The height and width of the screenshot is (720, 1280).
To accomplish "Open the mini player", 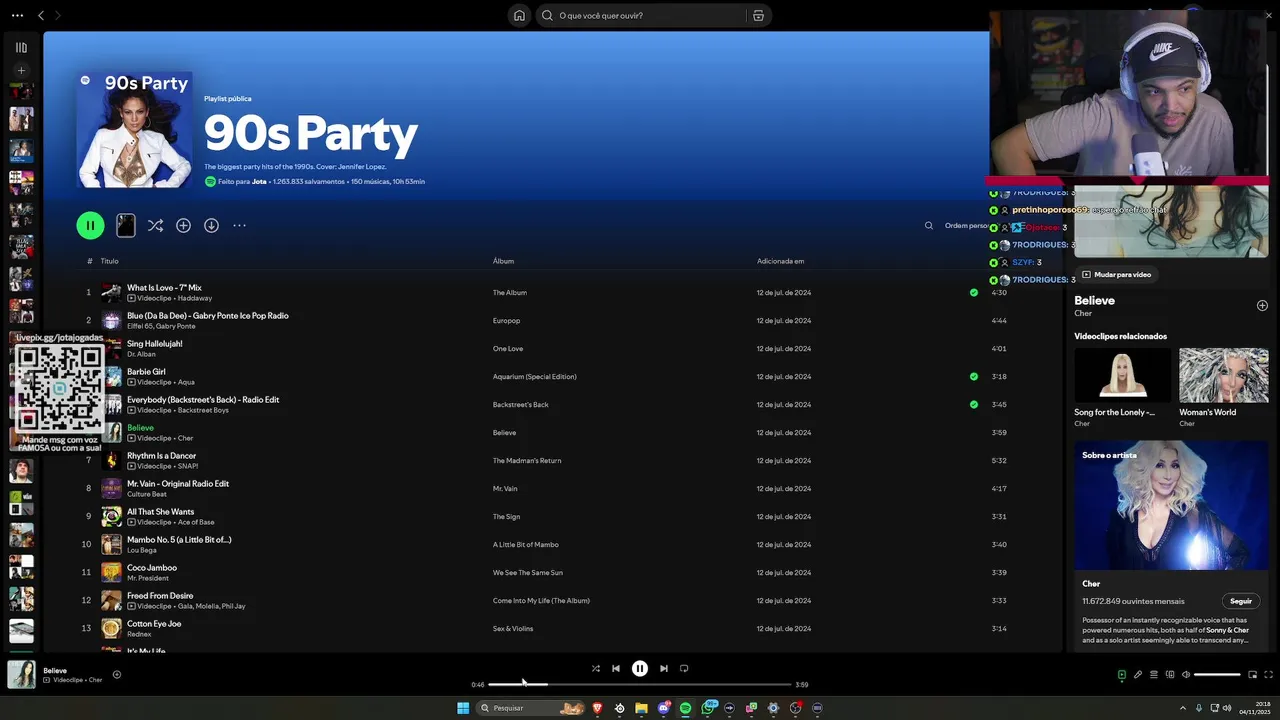I will tap(1252, 674).
